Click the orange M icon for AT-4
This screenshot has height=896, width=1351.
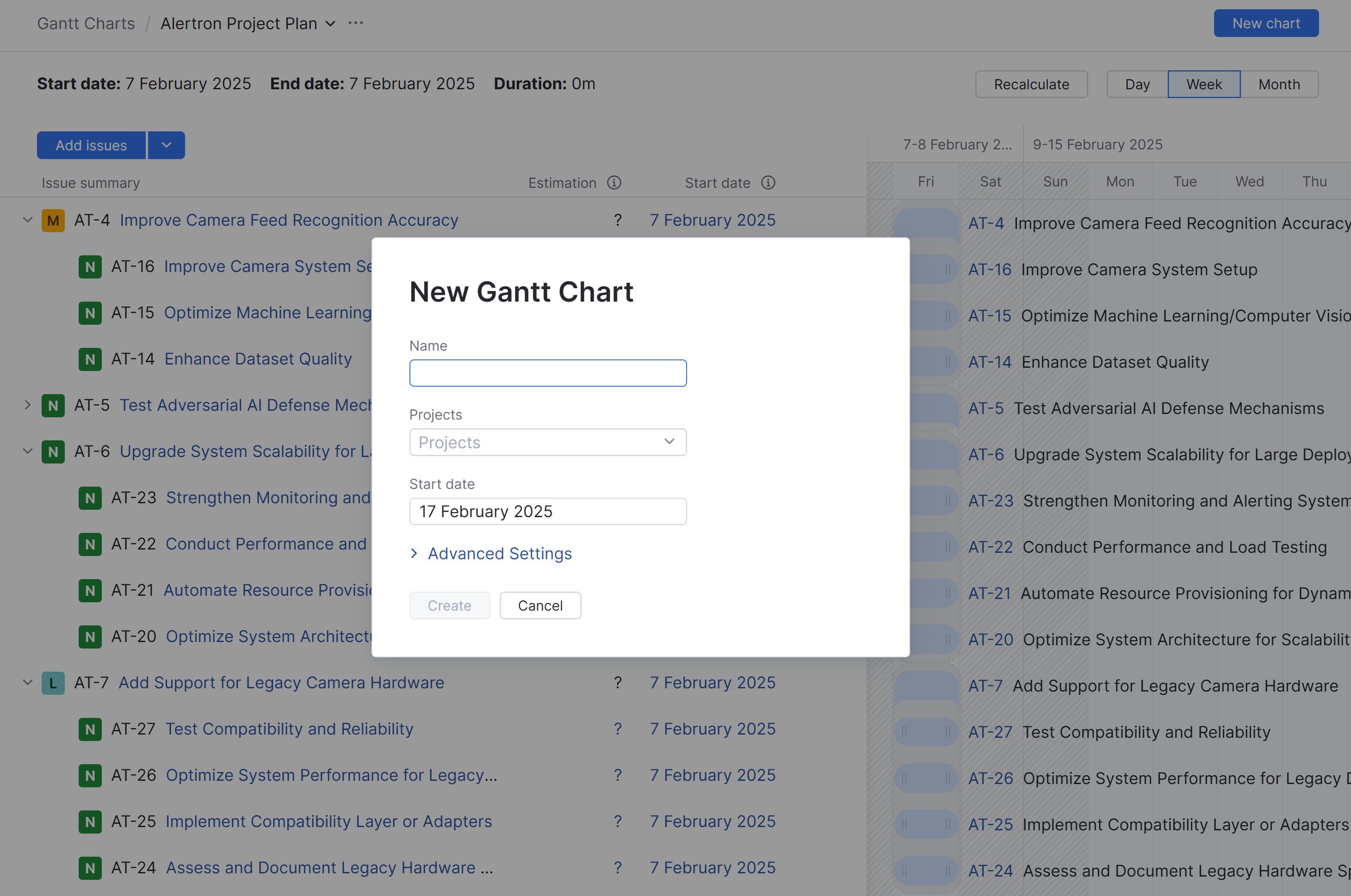53,221
